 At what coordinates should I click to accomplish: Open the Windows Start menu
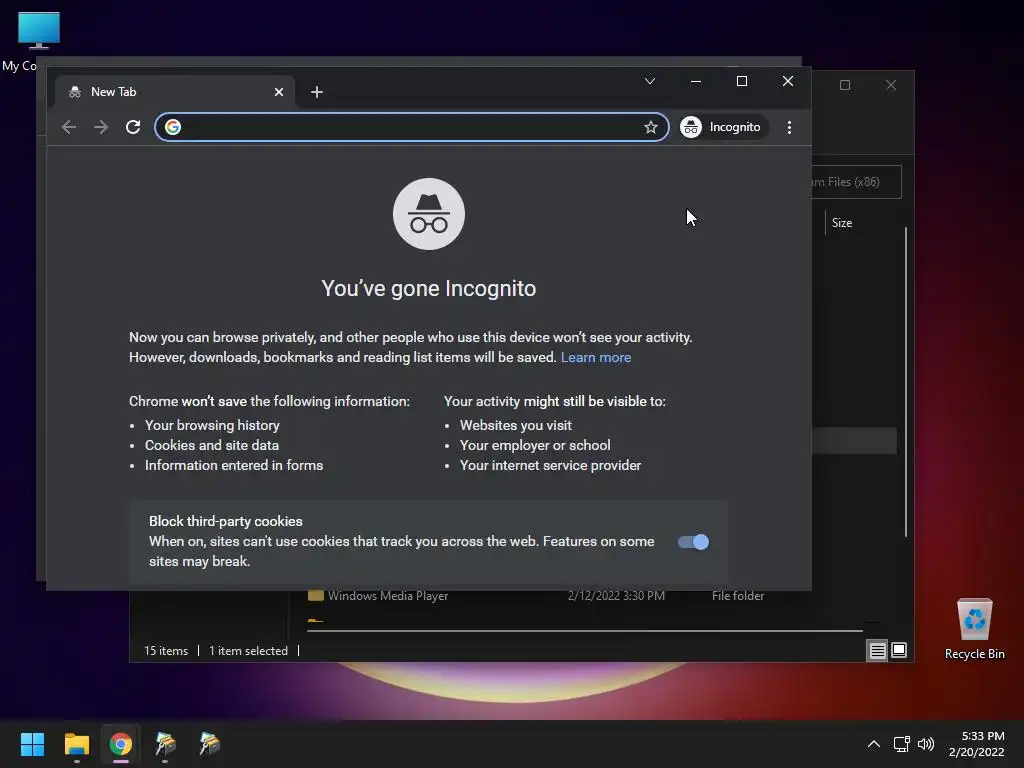point(32,744)
